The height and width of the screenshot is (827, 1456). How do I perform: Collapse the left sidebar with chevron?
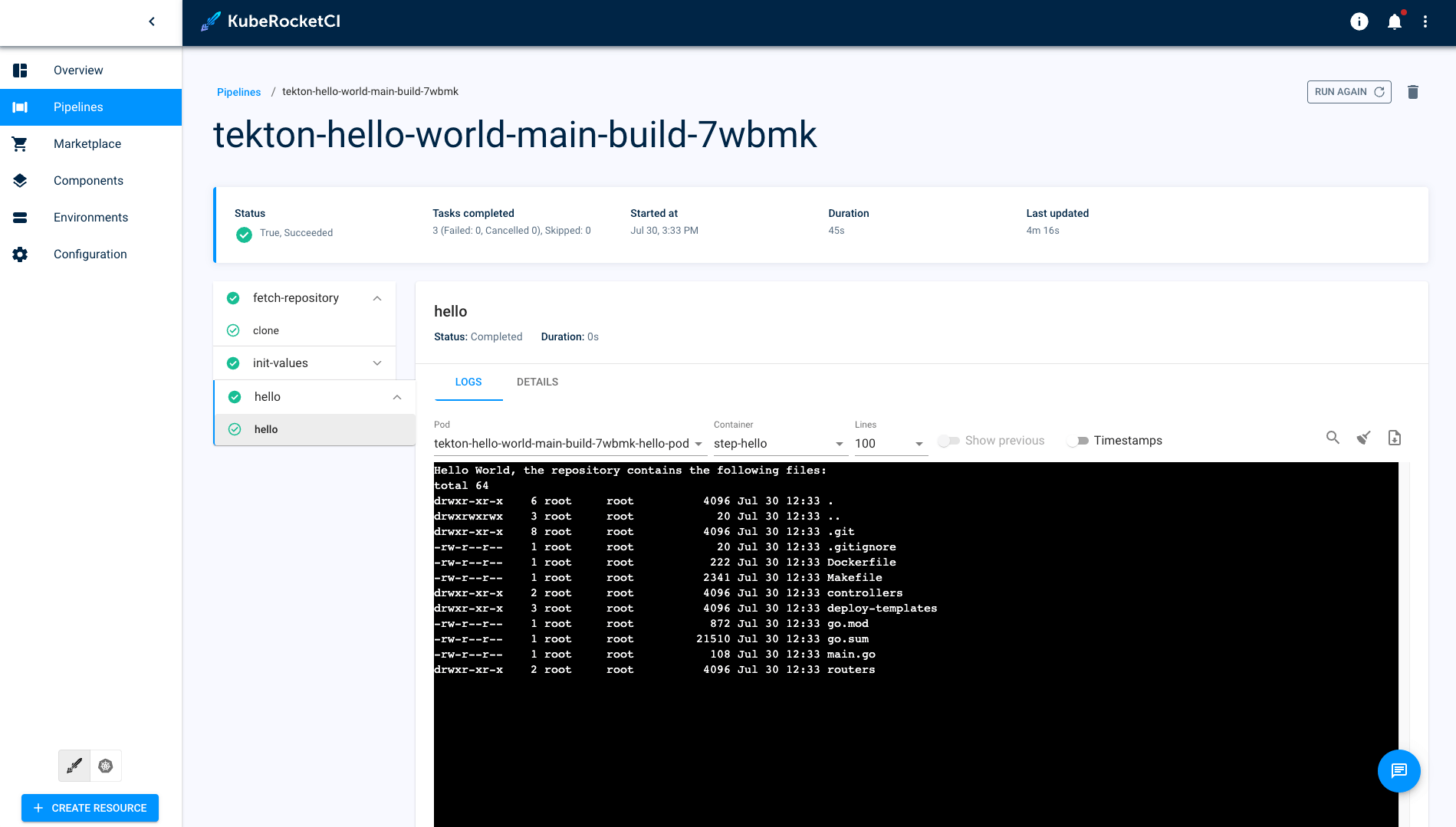tap(151, 21)
